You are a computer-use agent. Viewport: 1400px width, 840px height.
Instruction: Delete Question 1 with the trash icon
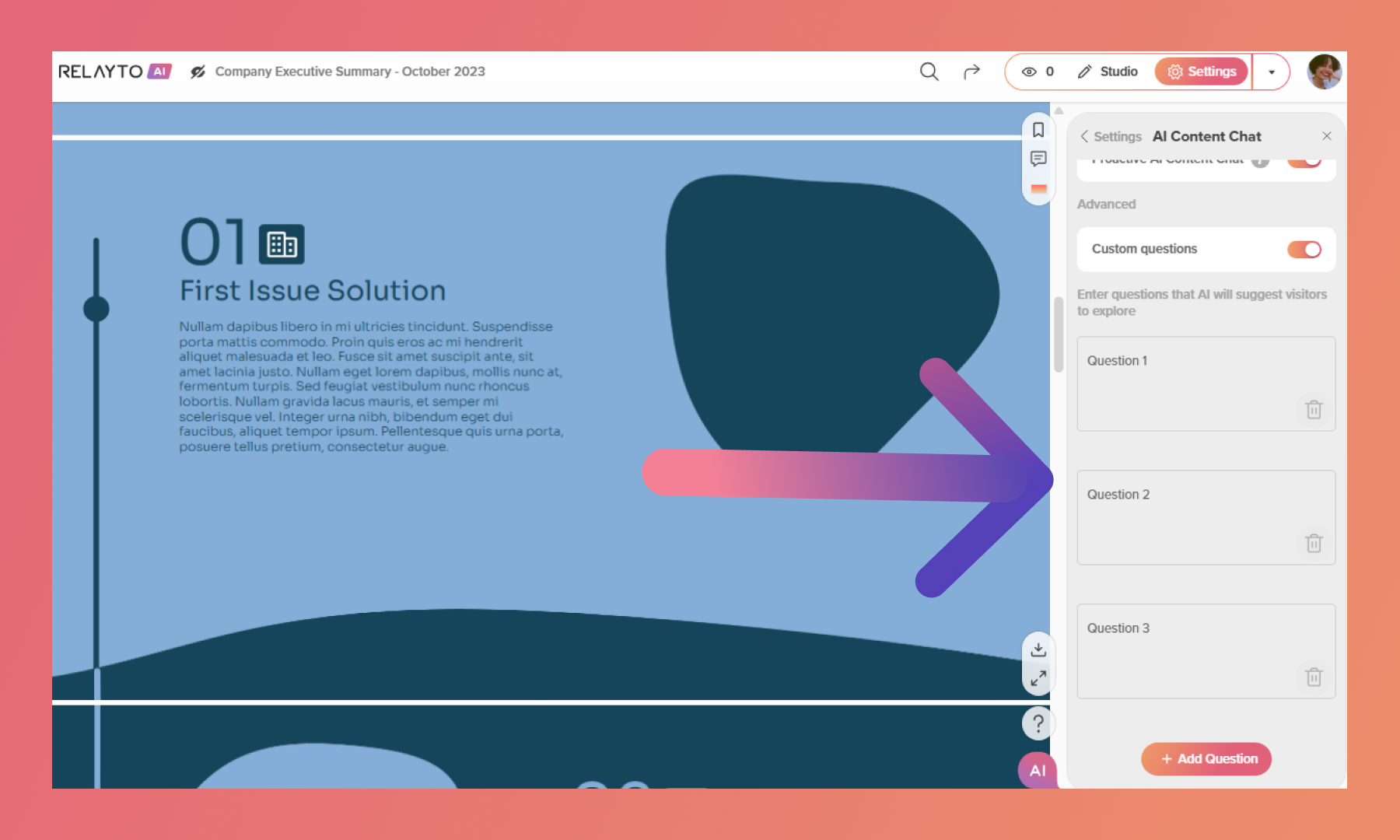(x=1314, y=410)
